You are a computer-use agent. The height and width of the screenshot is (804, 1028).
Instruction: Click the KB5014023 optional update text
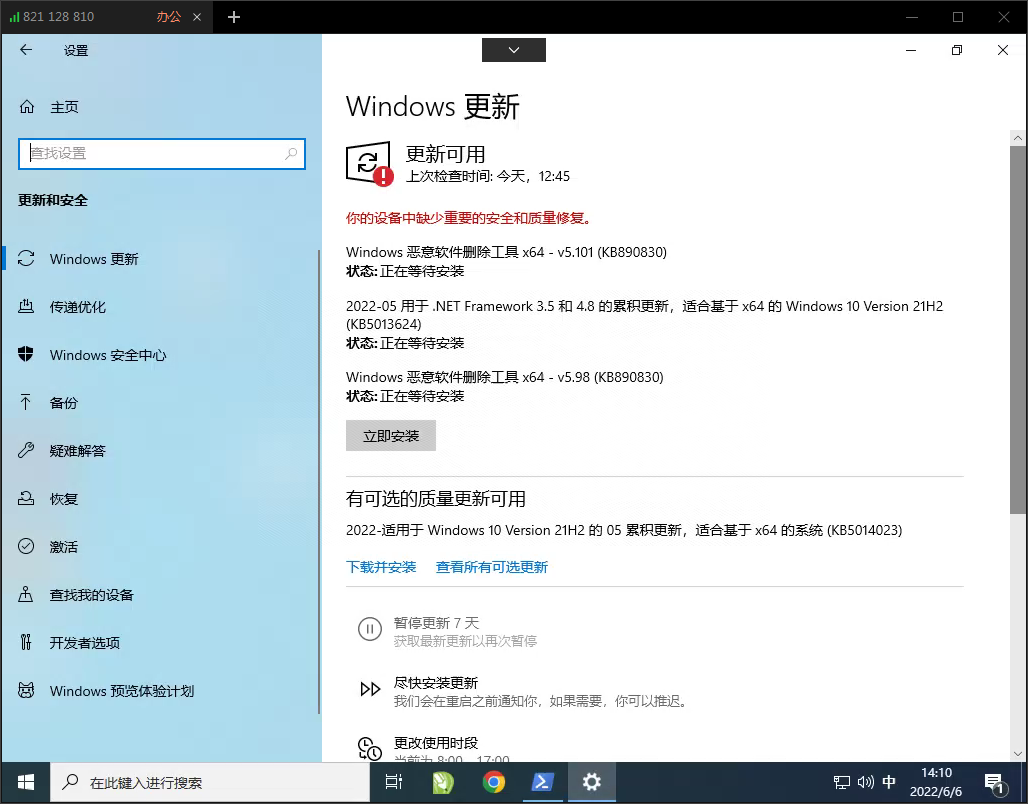click(624, 530)
